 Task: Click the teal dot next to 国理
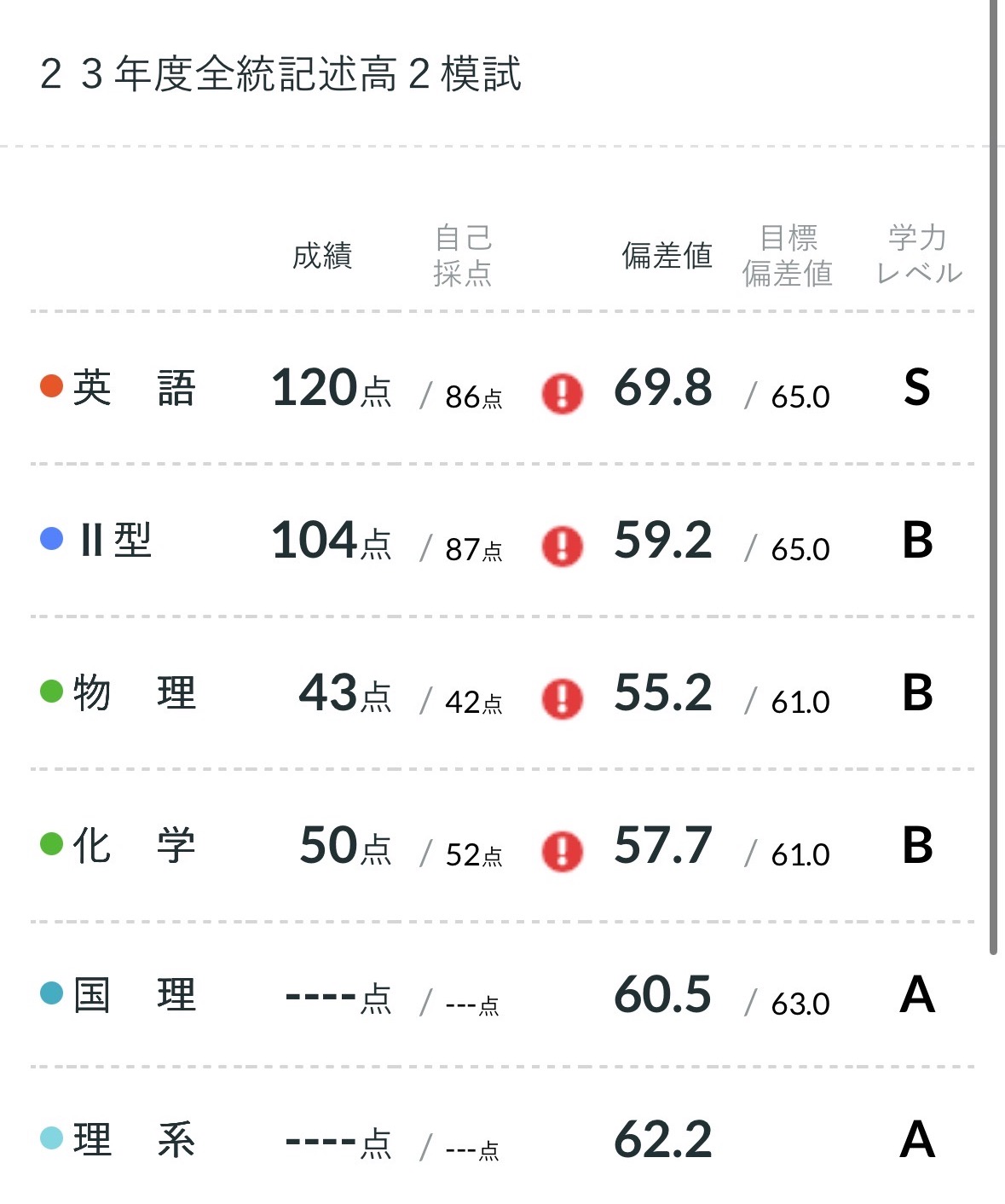click(52, 993)
